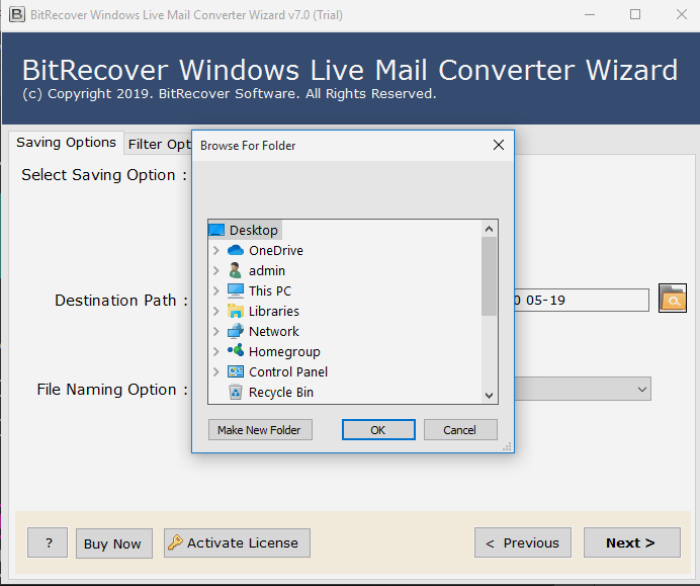Click the admin user icon
This screenshot has height=586, width=700.
click(235, 270)
